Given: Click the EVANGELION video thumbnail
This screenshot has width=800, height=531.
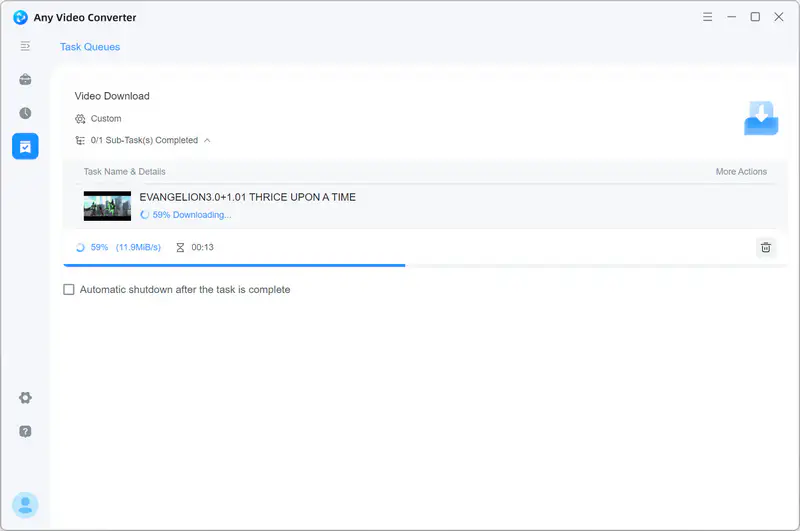Looking at the screenshot, I should coord(107,206).
